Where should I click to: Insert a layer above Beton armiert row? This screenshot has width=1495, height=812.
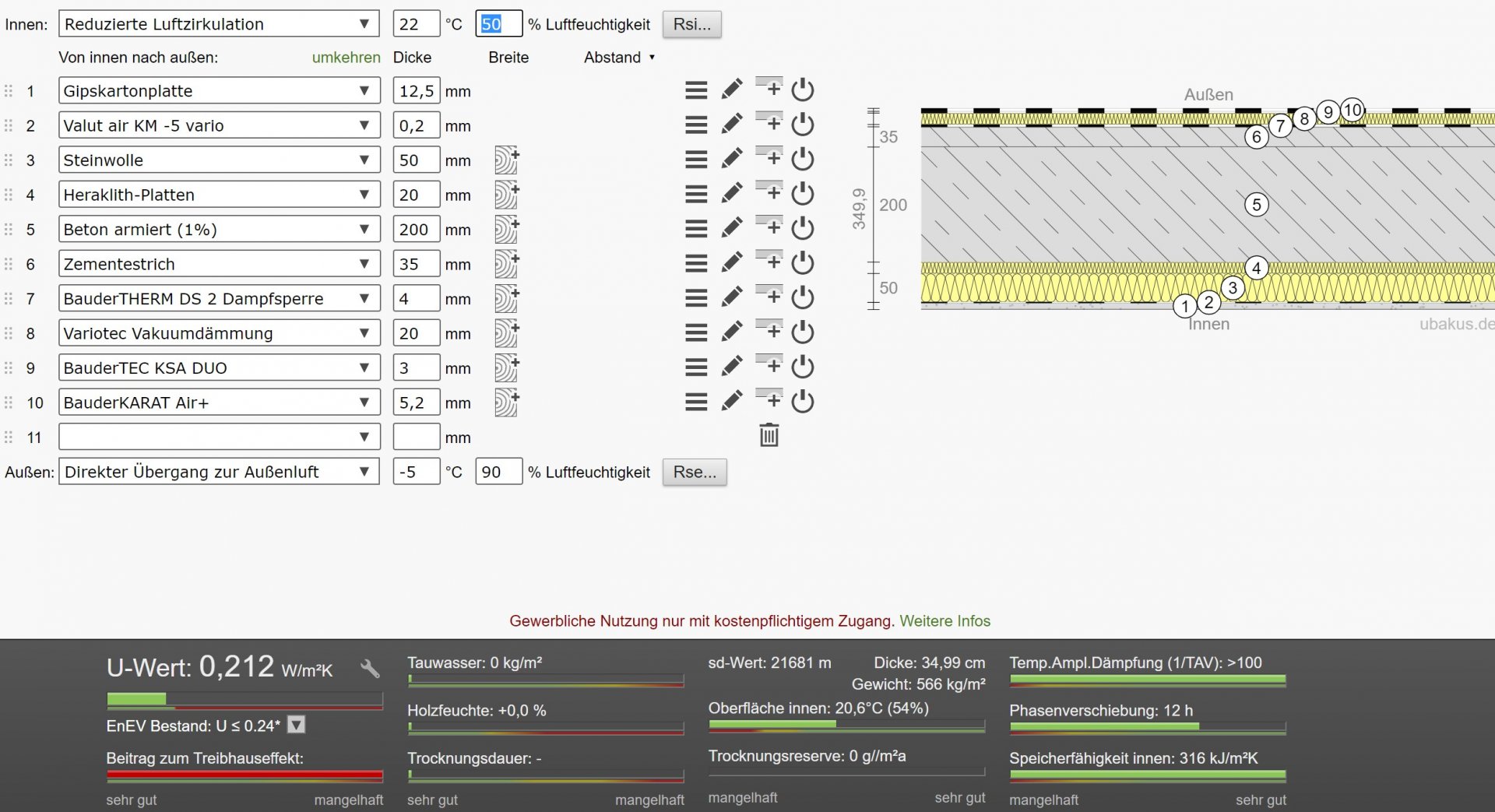(769, 226)
